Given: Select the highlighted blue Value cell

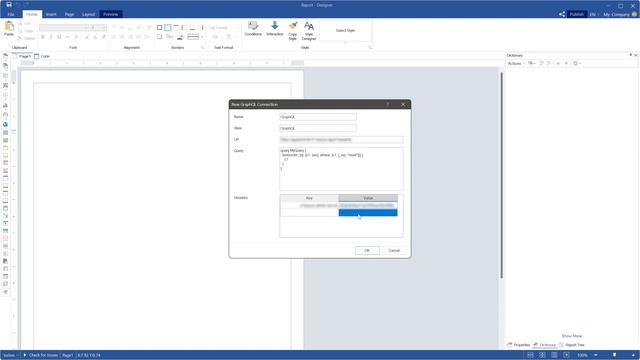Looking at the screenshot, I should (368, 213).
